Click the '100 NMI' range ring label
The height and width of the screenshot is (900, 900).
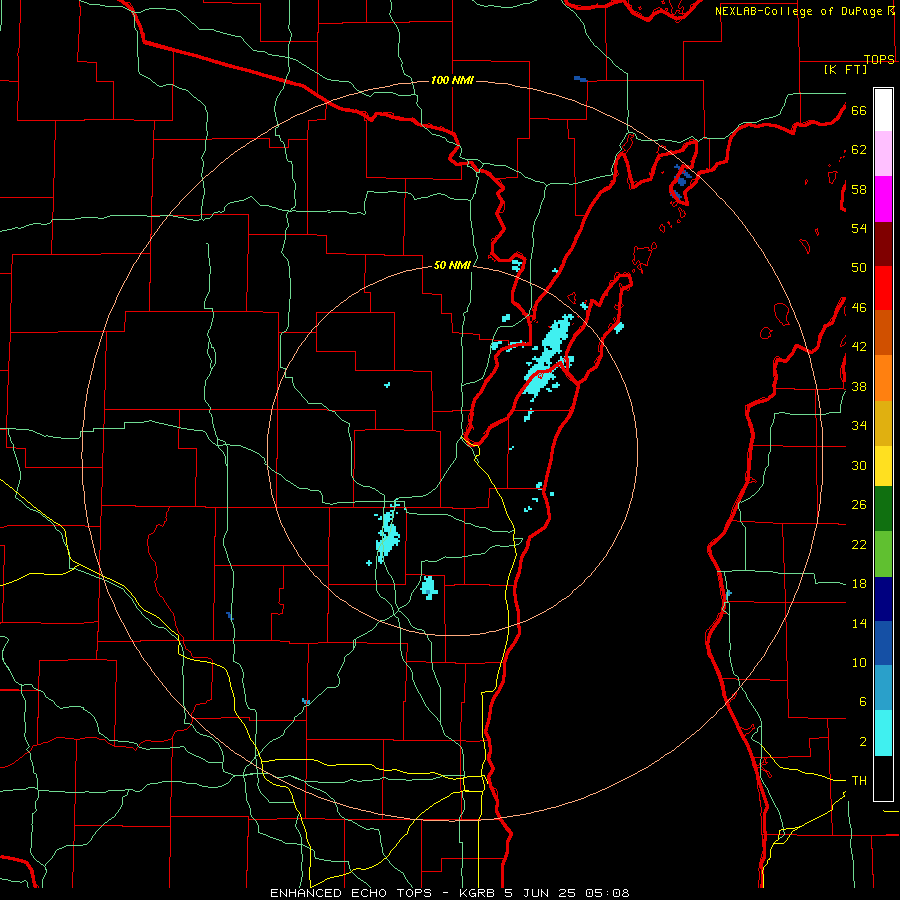(452, 80)
